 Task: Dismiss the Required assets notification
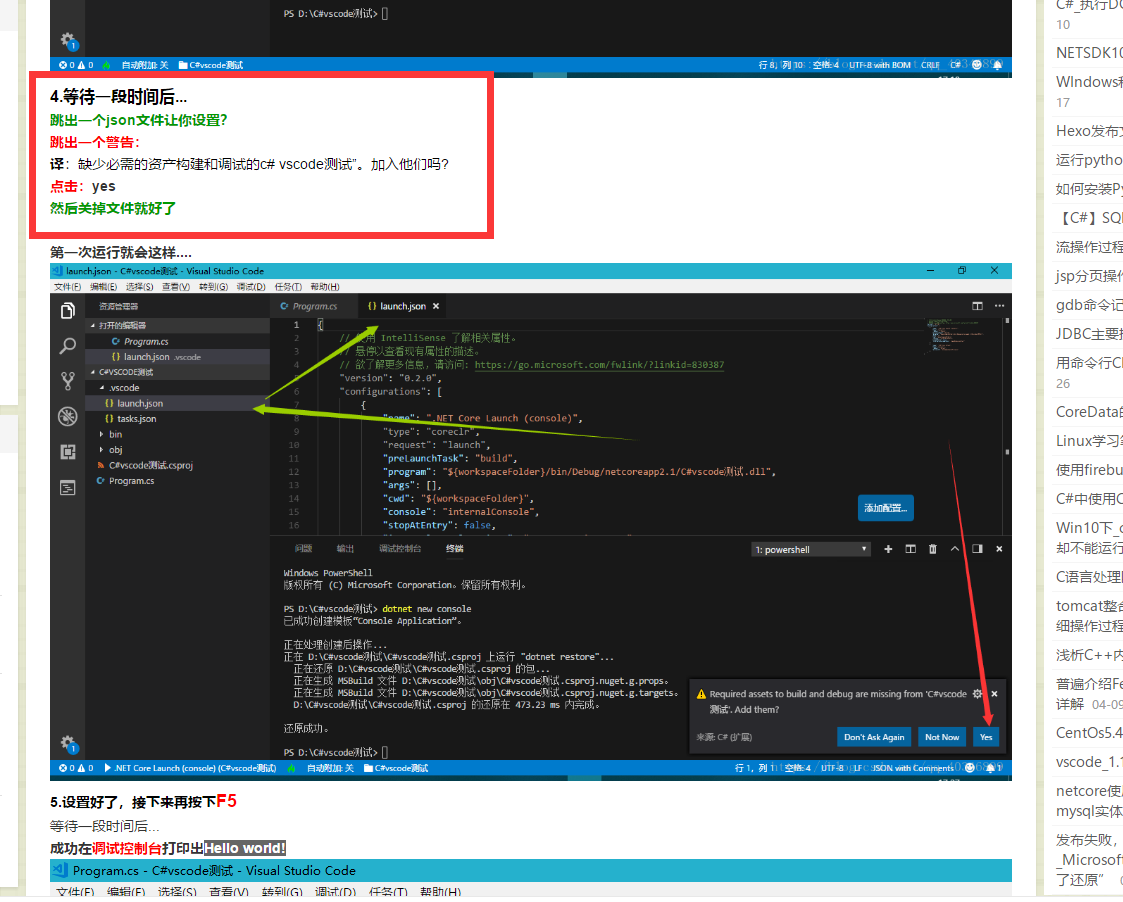pyautogui.click(x=994, y=694)
